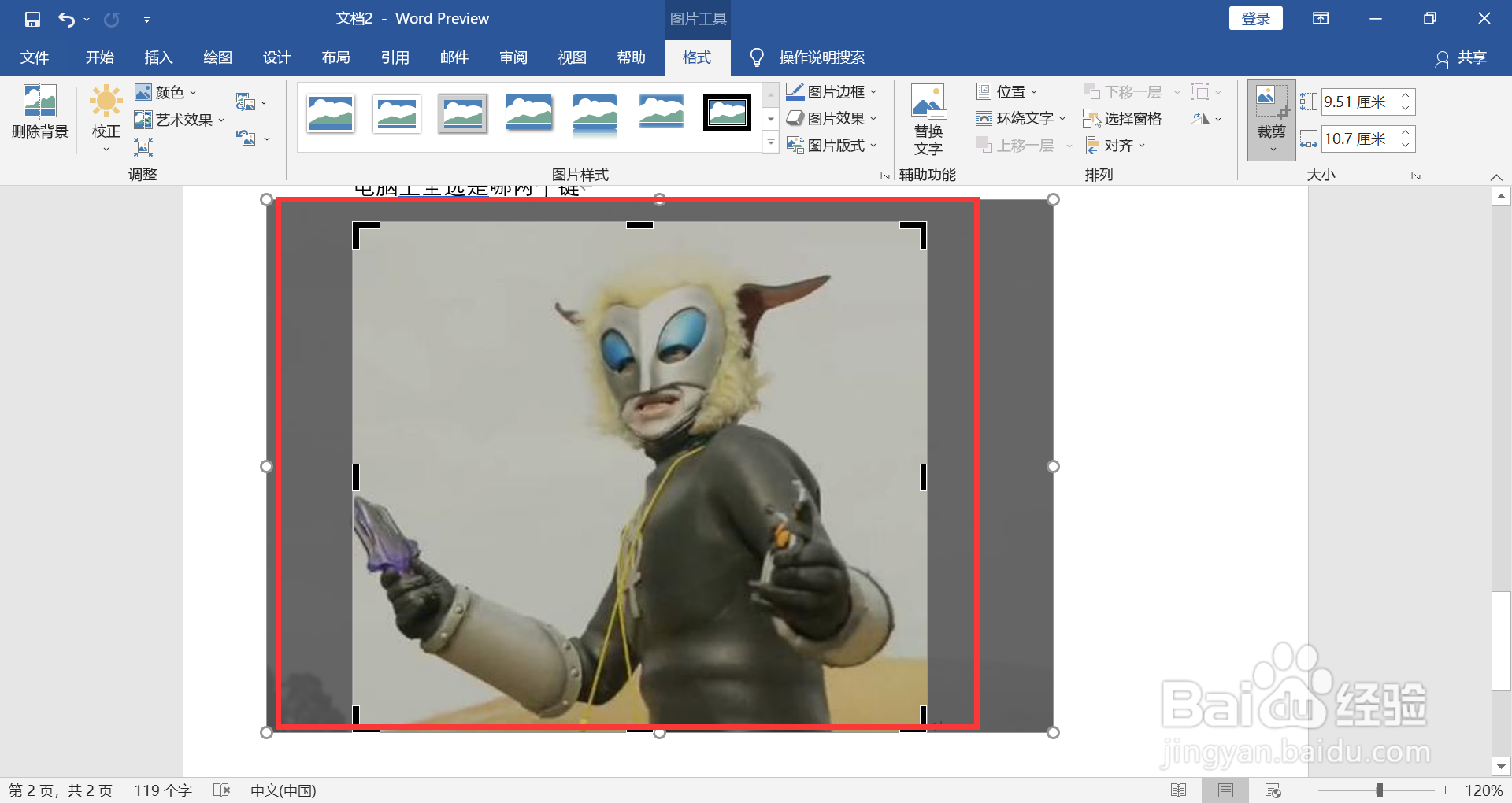Click the proofing check icon in status bar

click(221, 790)
